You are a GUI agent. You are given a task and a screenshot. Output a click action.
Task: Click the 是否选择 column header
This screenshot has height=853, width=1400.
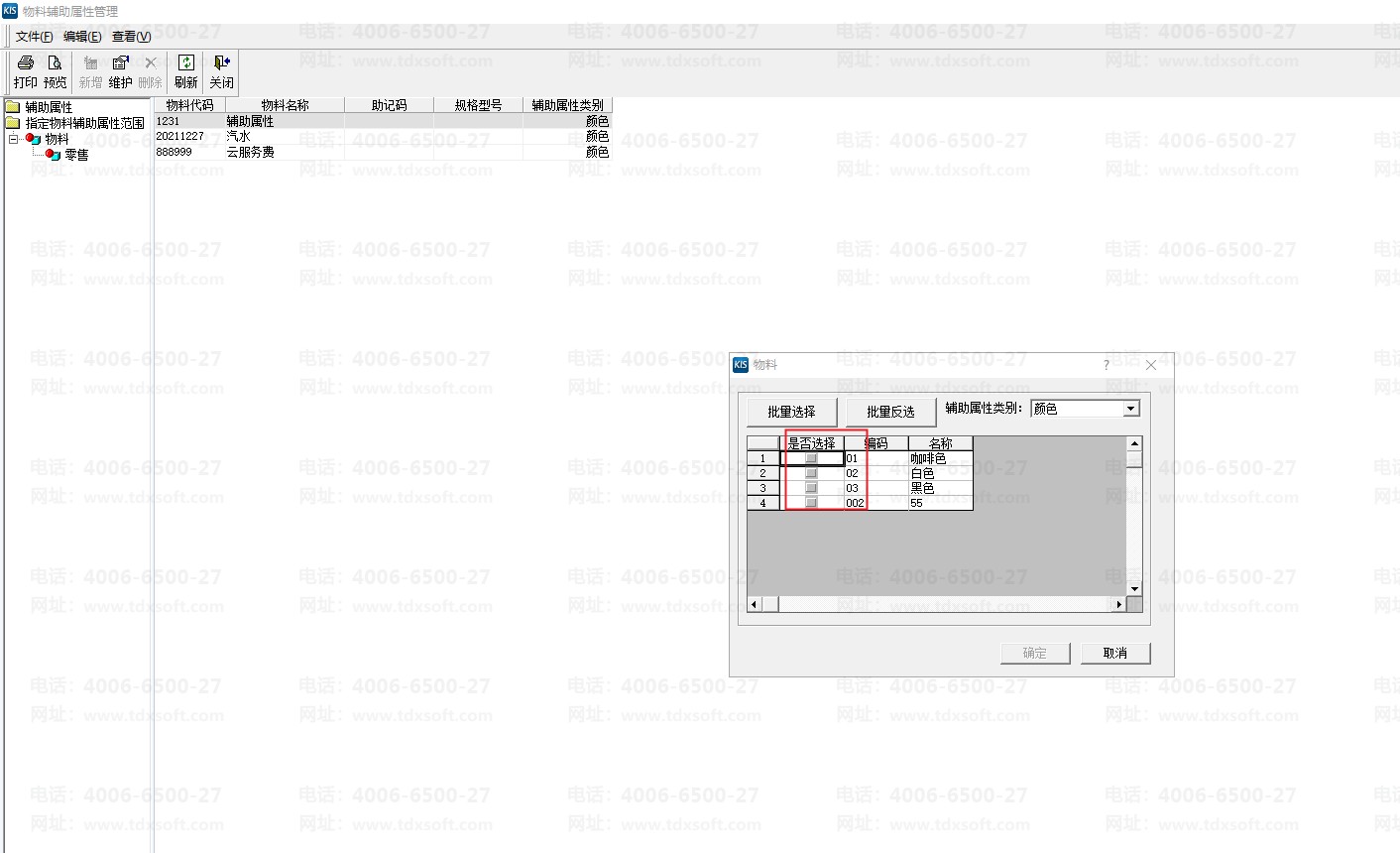pos(812,443)
